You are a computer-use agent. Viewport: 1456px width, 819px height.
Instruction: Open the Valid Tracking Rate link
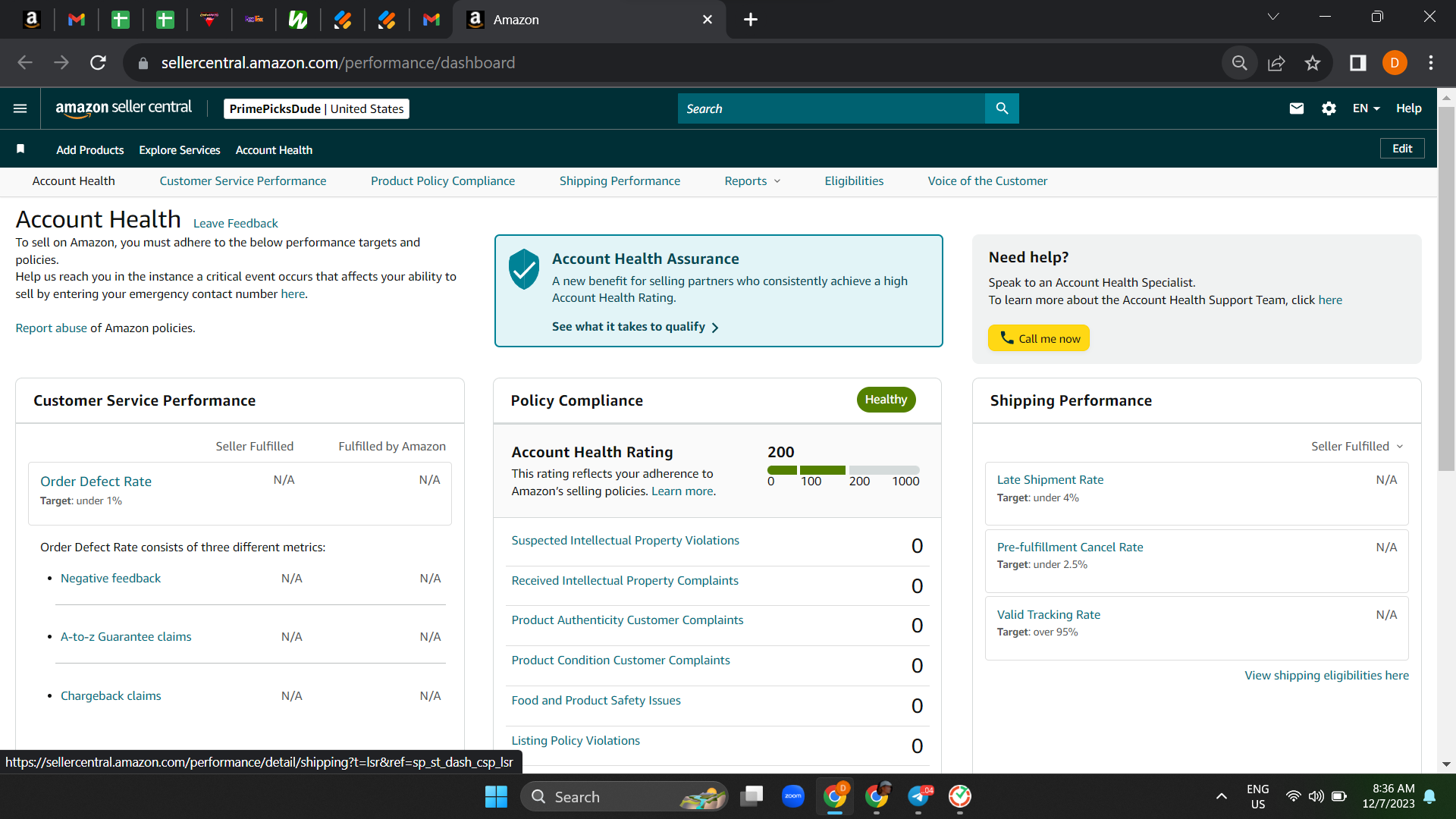(1048, 615)
